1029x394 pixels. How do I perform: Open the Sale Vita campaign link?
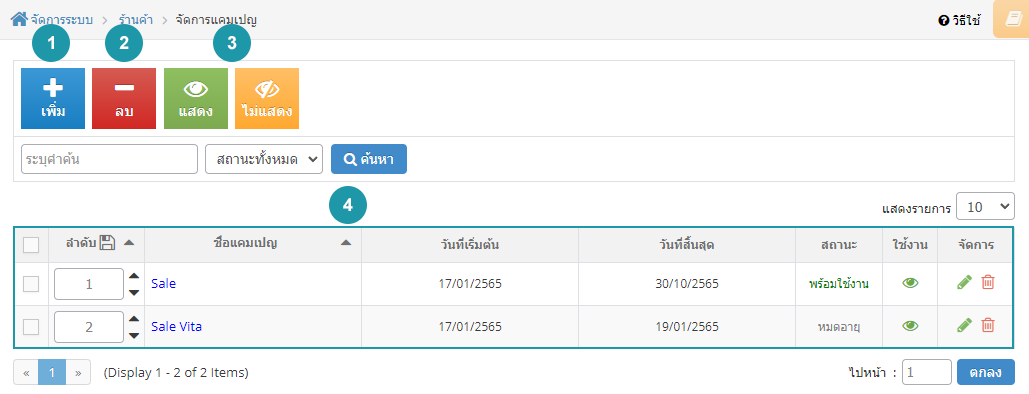177,326
